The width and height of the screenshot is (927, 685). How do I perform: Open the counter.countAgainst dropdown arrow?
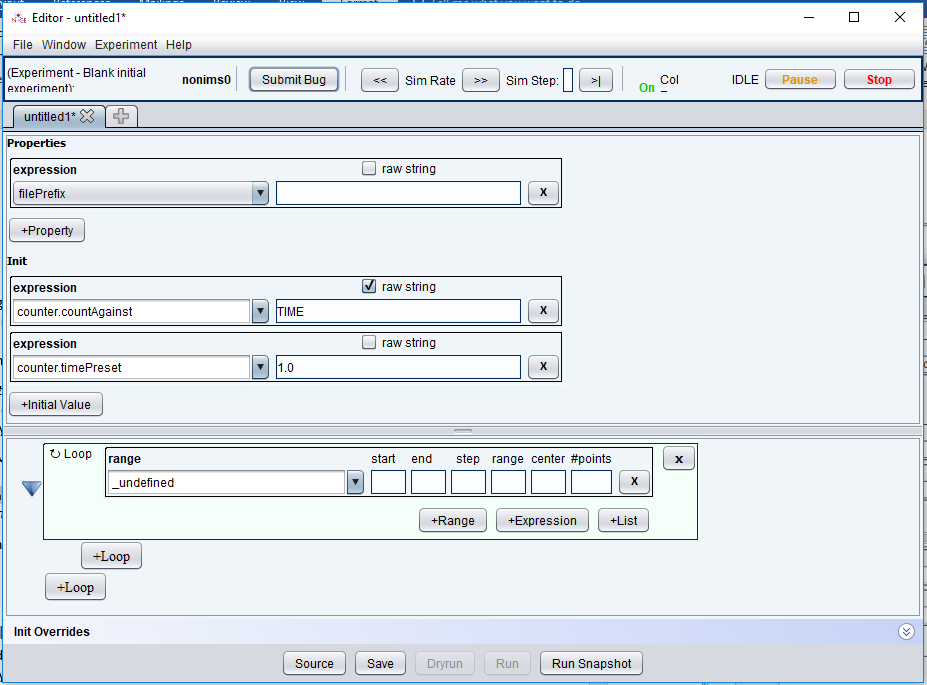click(260, 311)
